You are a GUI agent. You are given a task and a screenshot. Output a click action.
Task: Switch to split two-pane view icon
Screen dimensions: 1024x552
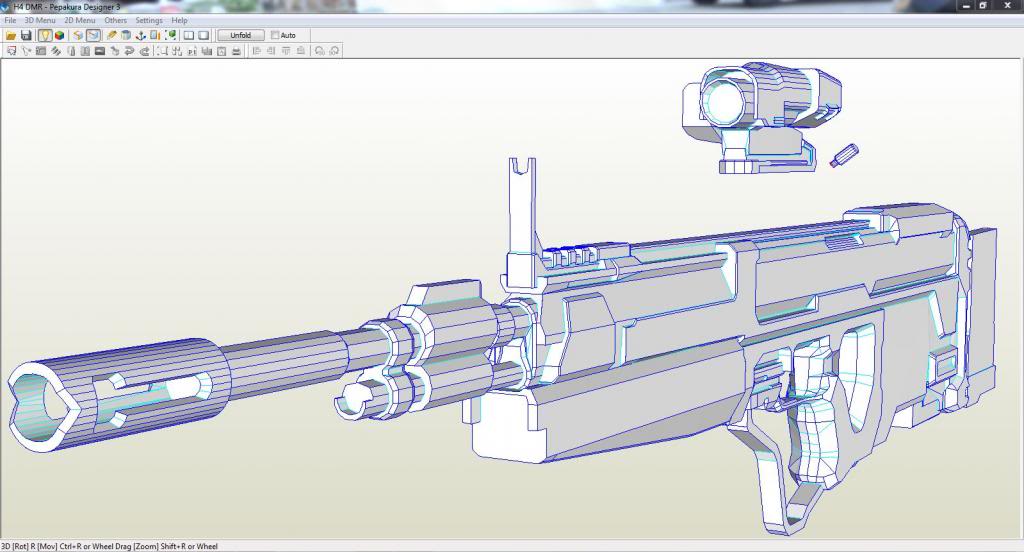(x=189, y=35)
